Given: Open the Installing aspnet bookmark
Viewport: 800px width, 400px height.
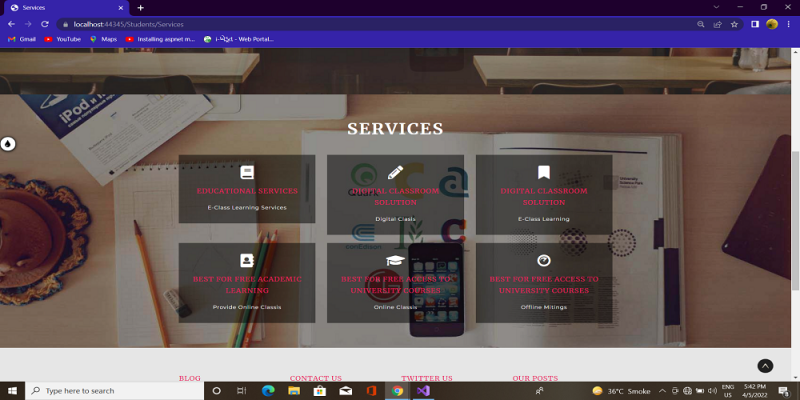Looking at the screenshot, I should click(160, 39).
